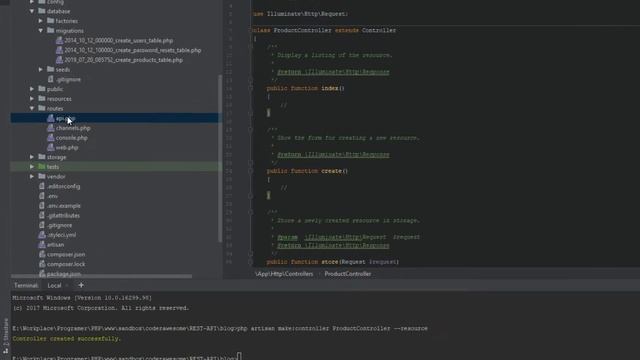640x360 pixels.
Task: Click the channels.php PHP file icon
Action: point(51,128)
